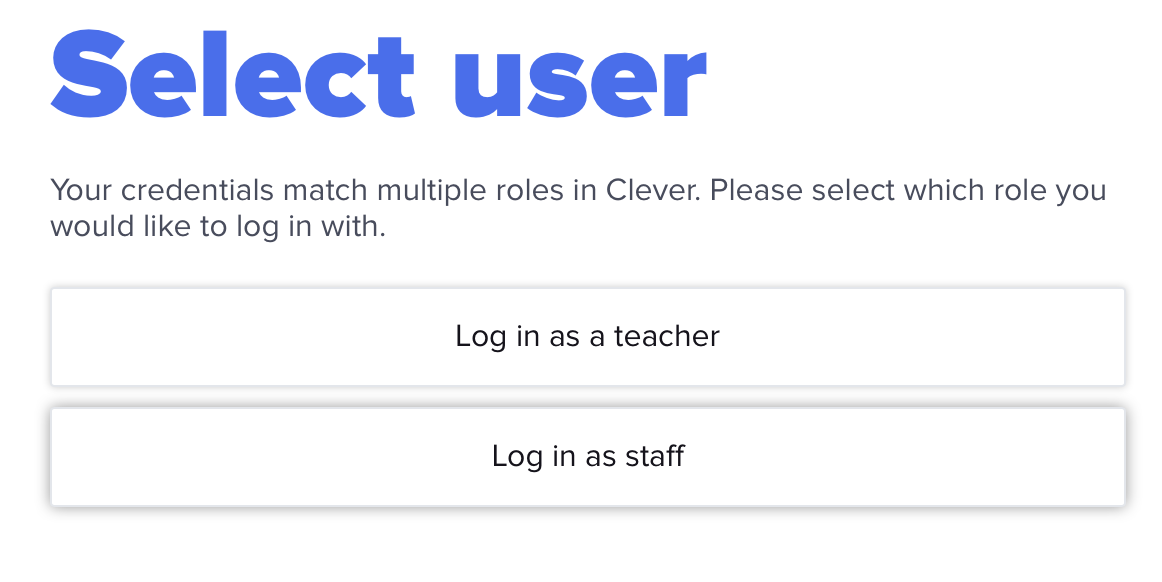Sign in using the staff account
The height and width of the screenshot is (582, 1162).
click(x=587, y=457)
